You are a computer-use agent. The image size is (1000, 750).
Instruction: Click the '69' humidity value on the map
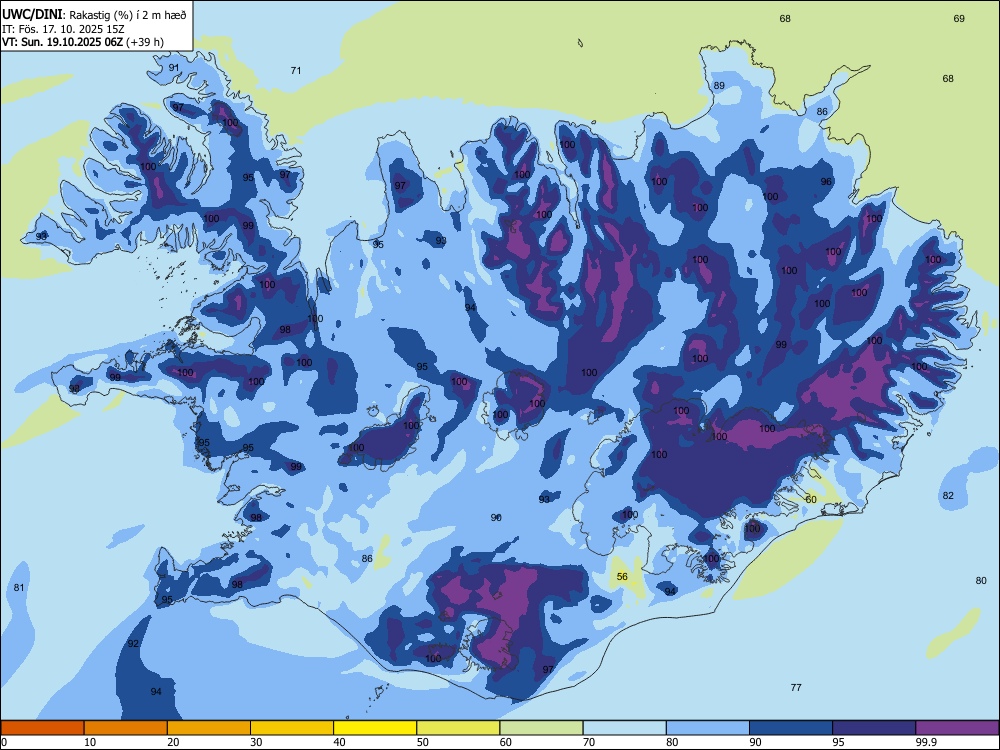[959, 19]
